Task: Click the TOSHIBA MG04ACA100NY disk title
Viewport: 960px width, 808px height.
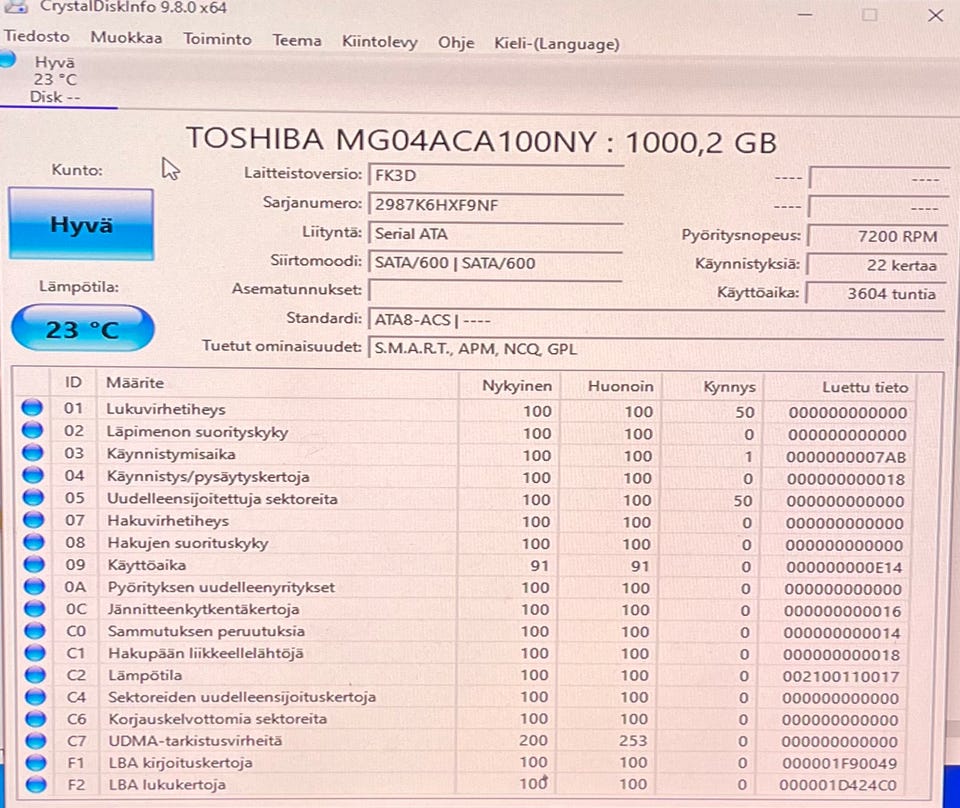Action: point(481,141)
